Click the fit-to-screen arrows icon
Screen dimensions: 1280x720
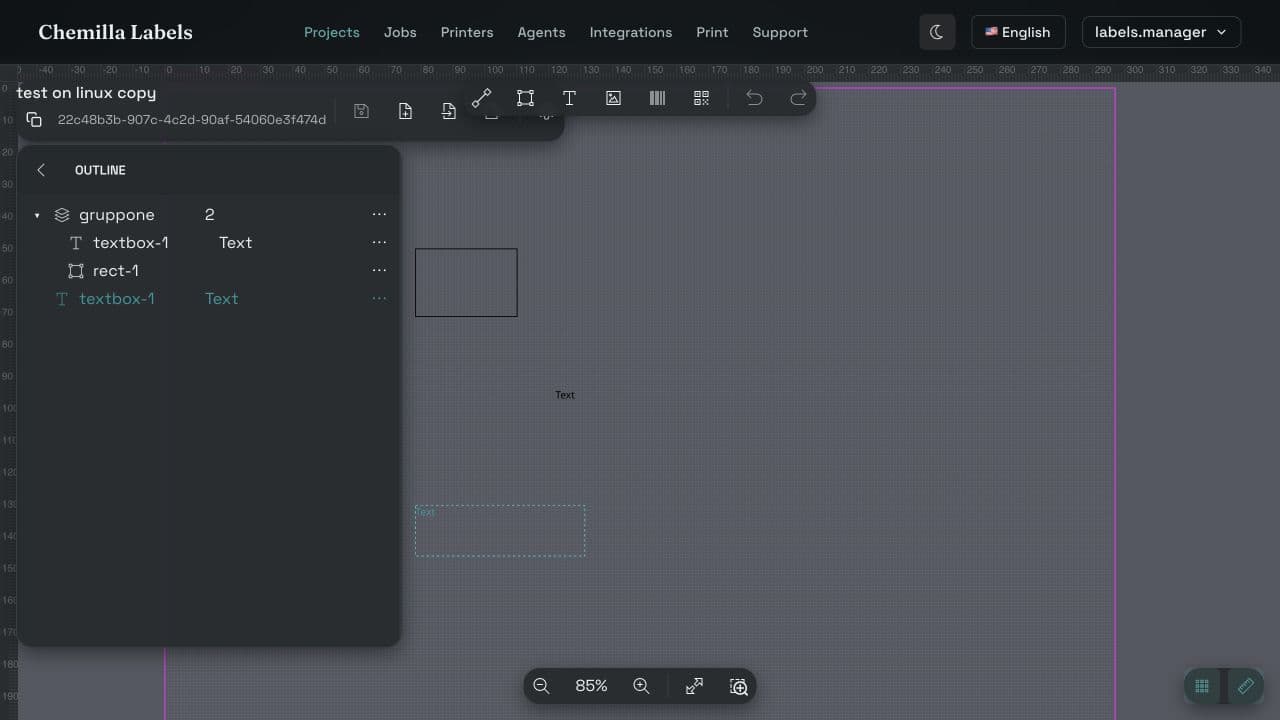694,686
